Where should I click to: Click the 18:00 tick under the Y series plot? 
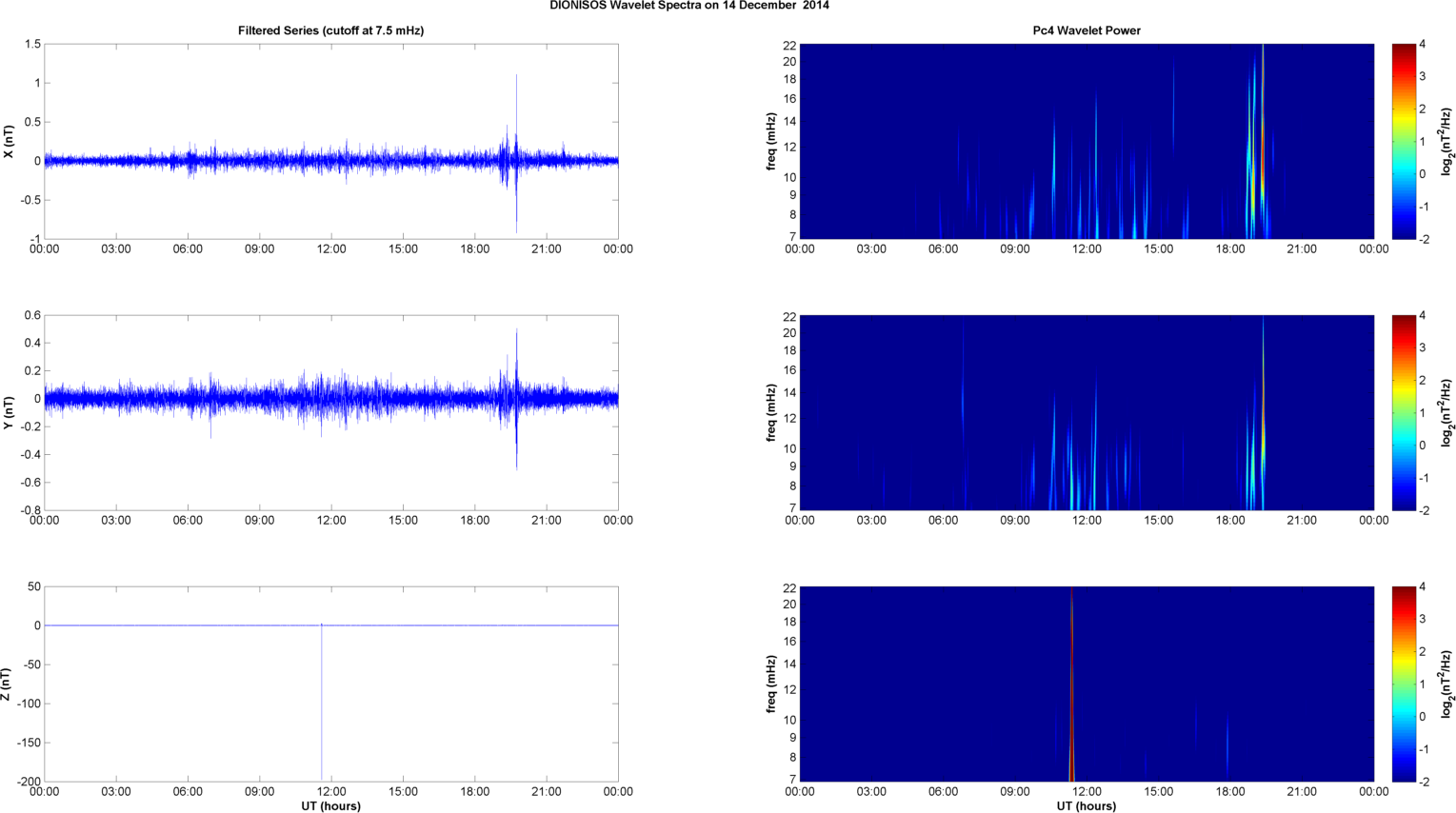(x=475, y=521)
